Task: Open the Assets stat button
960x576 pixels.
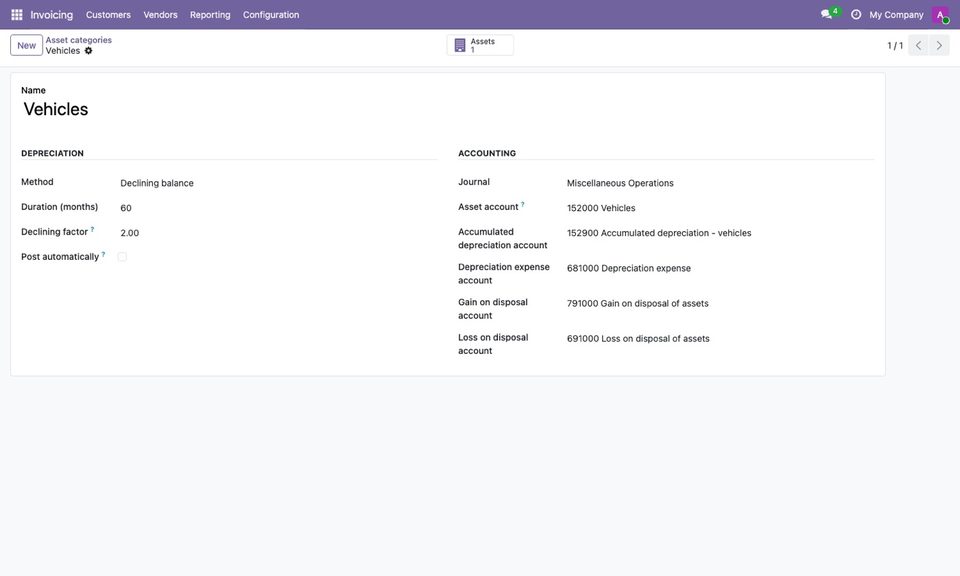Action: 480,45
